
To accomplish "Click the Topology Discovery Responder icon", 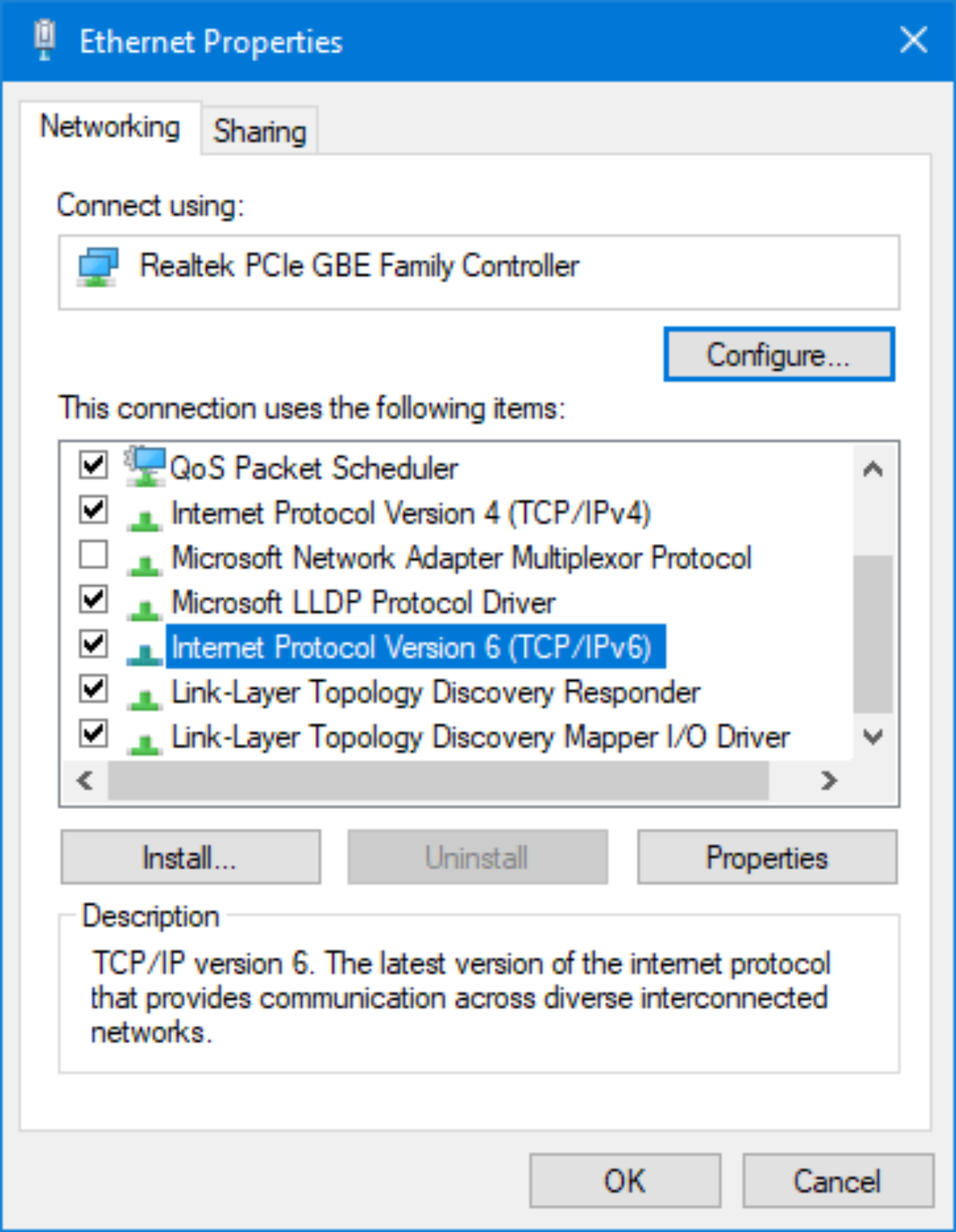I will [144, 698].
